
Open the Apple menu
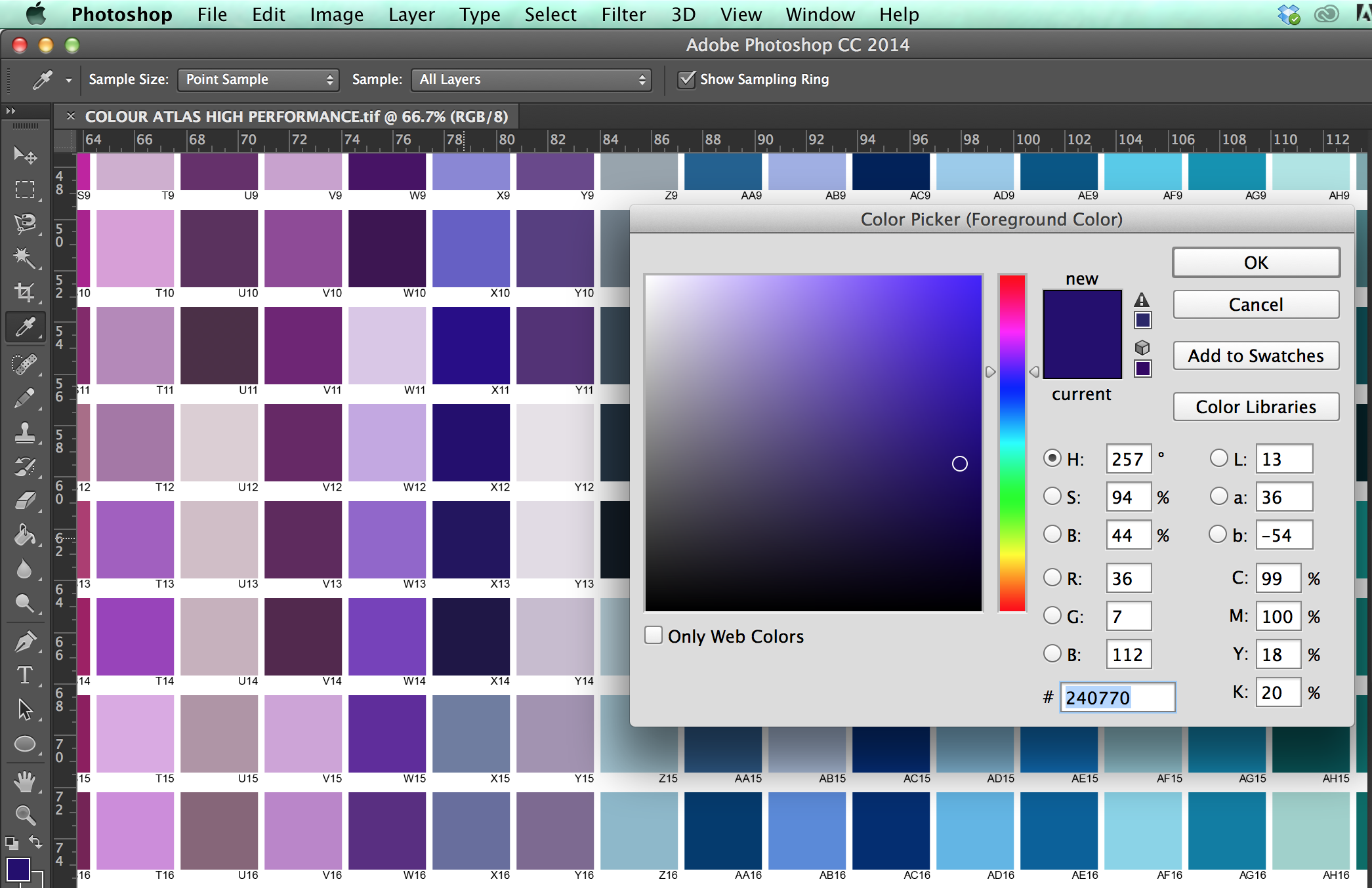pyautogui.click(x=35, y=14)
